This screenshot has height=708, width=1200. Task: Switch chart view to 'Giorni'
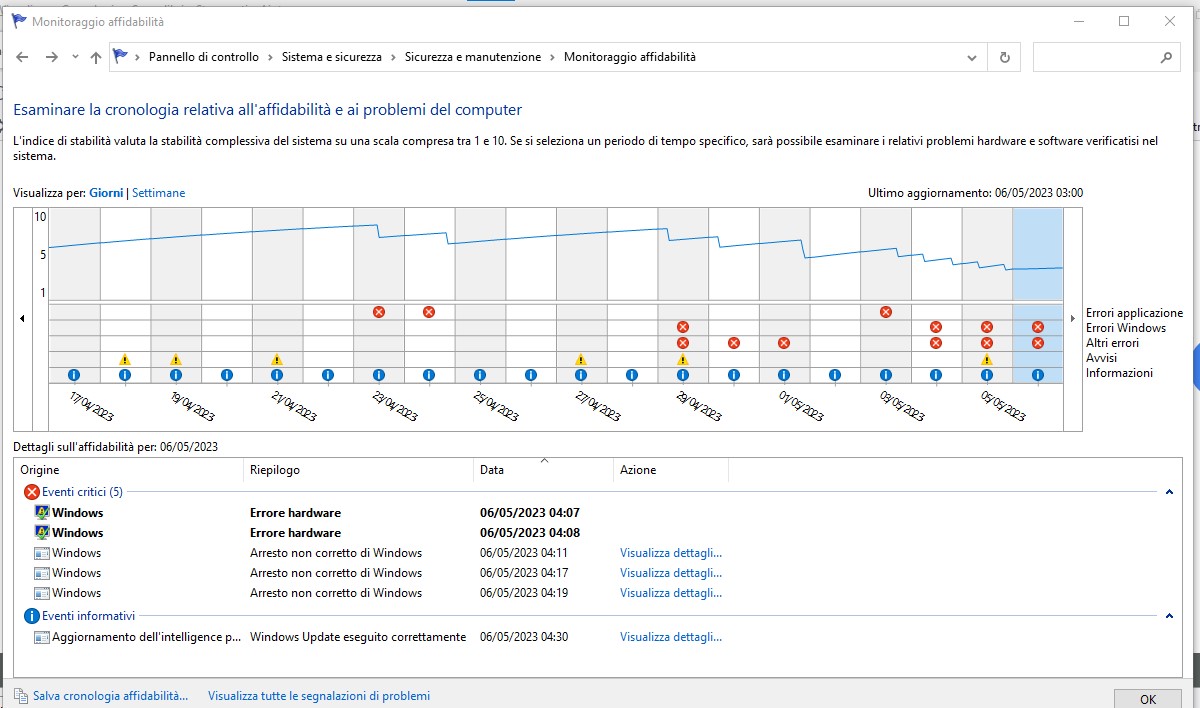pyautogui.click(x=106, y=193)
